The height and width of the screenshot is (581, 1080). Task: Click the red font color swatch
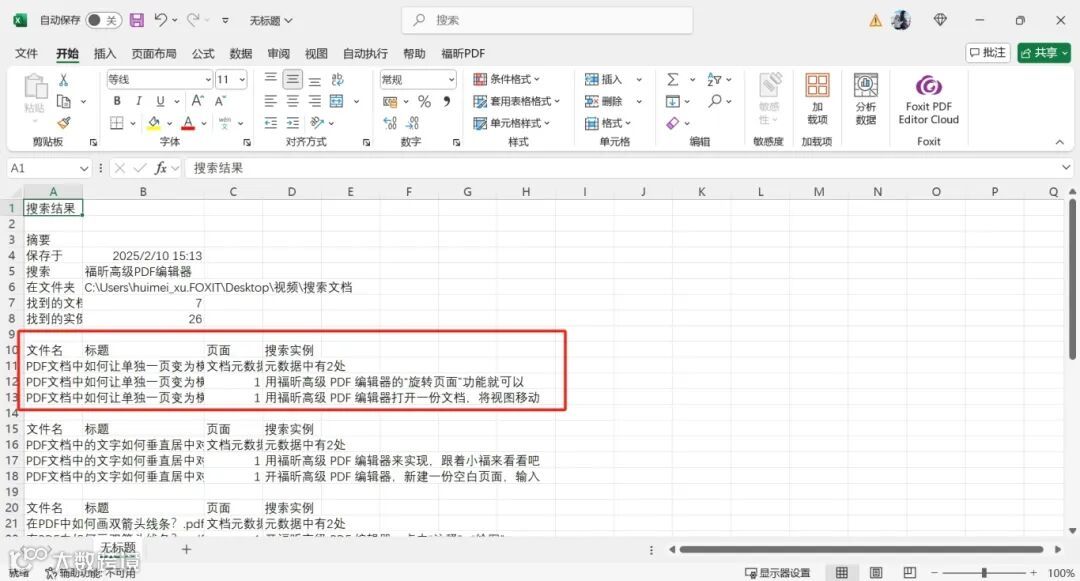(x=188, y=123)
